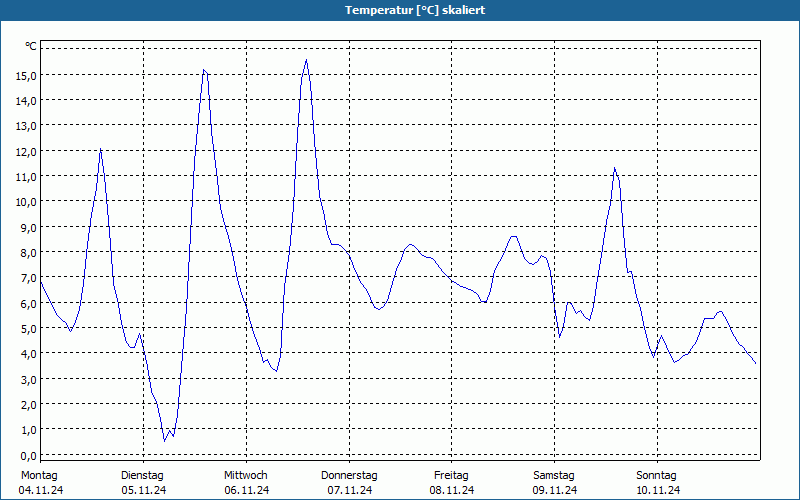
Task: Click the 2,0 axis value
Action: coord(29,405)
